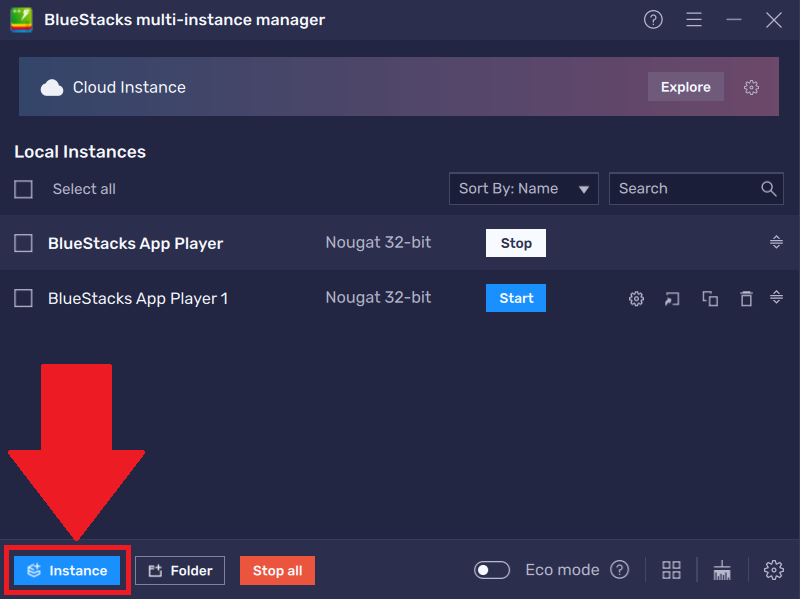Select the BlueStacks App Player 1 name text
800x599 pixels.
pos(138,298)
